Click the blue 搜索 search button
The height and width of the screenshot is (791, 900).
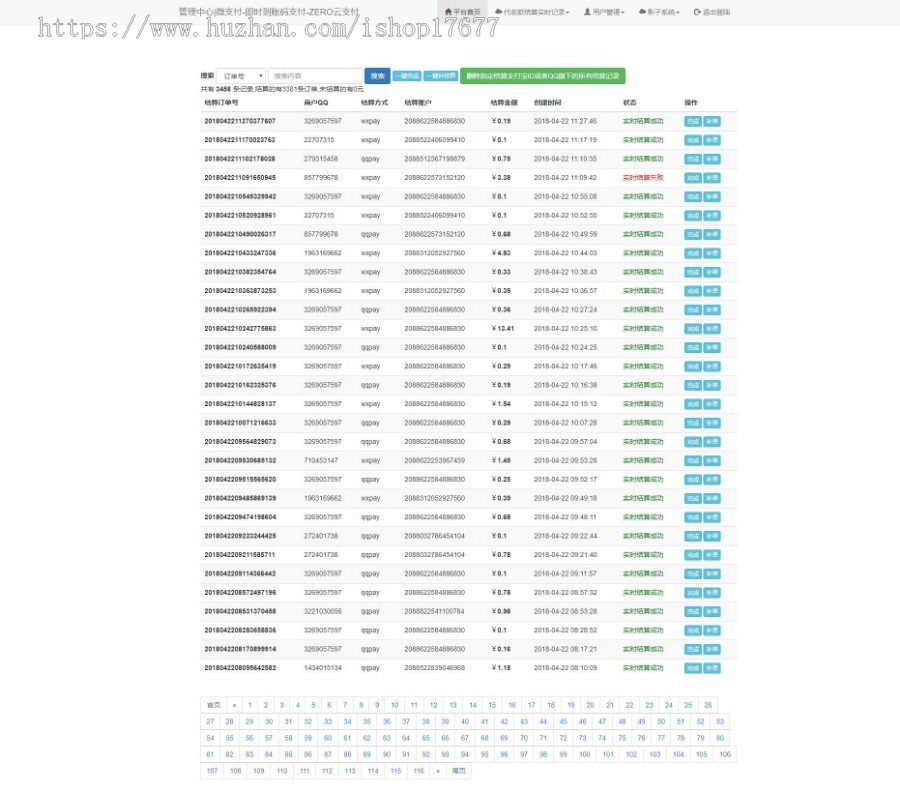click(377, 76)
